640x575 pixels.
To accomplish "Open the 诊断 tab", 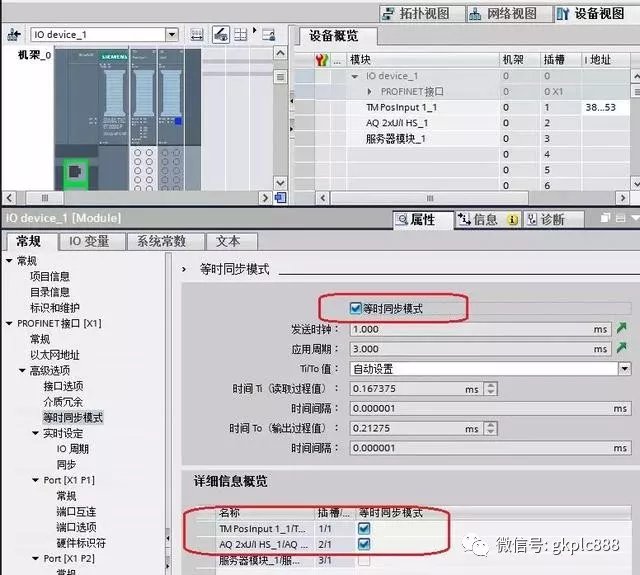I will point(545,219).
